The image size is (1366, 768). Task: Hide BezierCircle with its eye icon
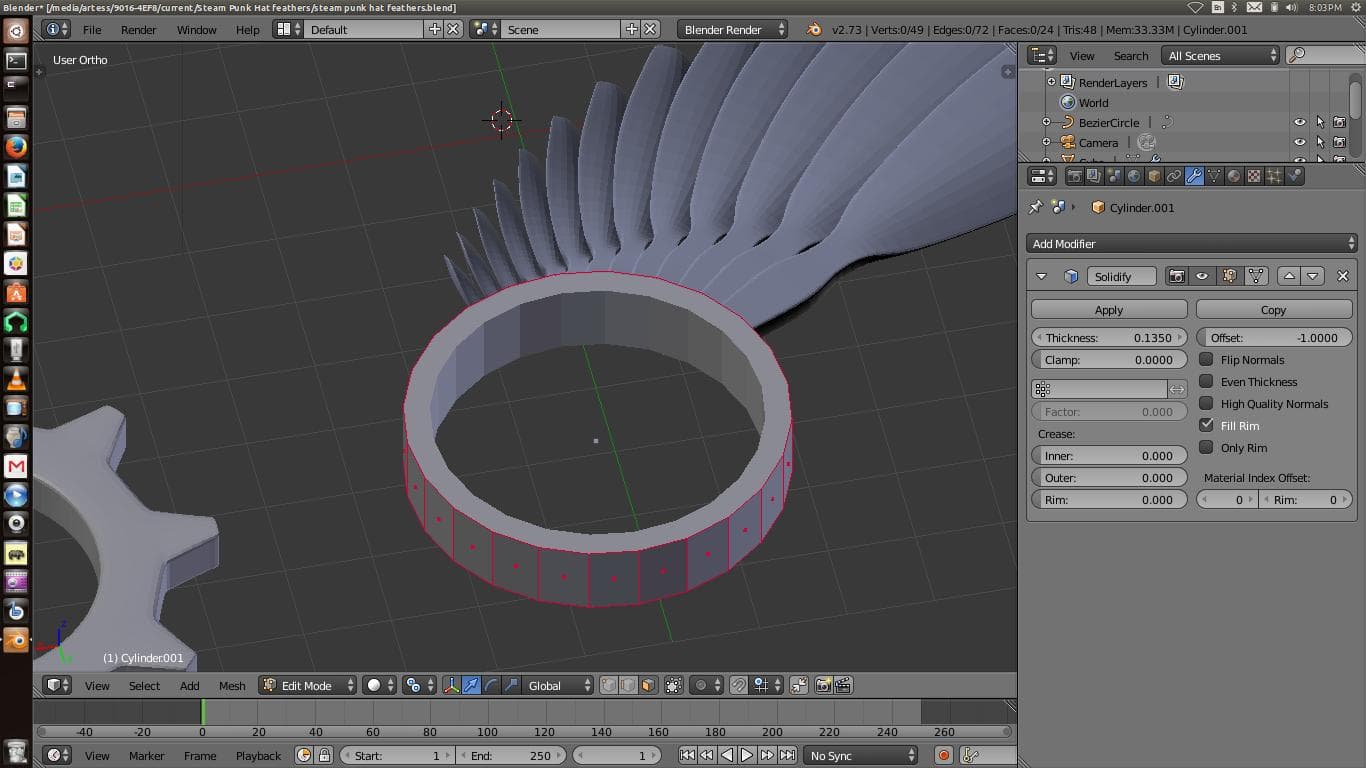[1299, 122]
